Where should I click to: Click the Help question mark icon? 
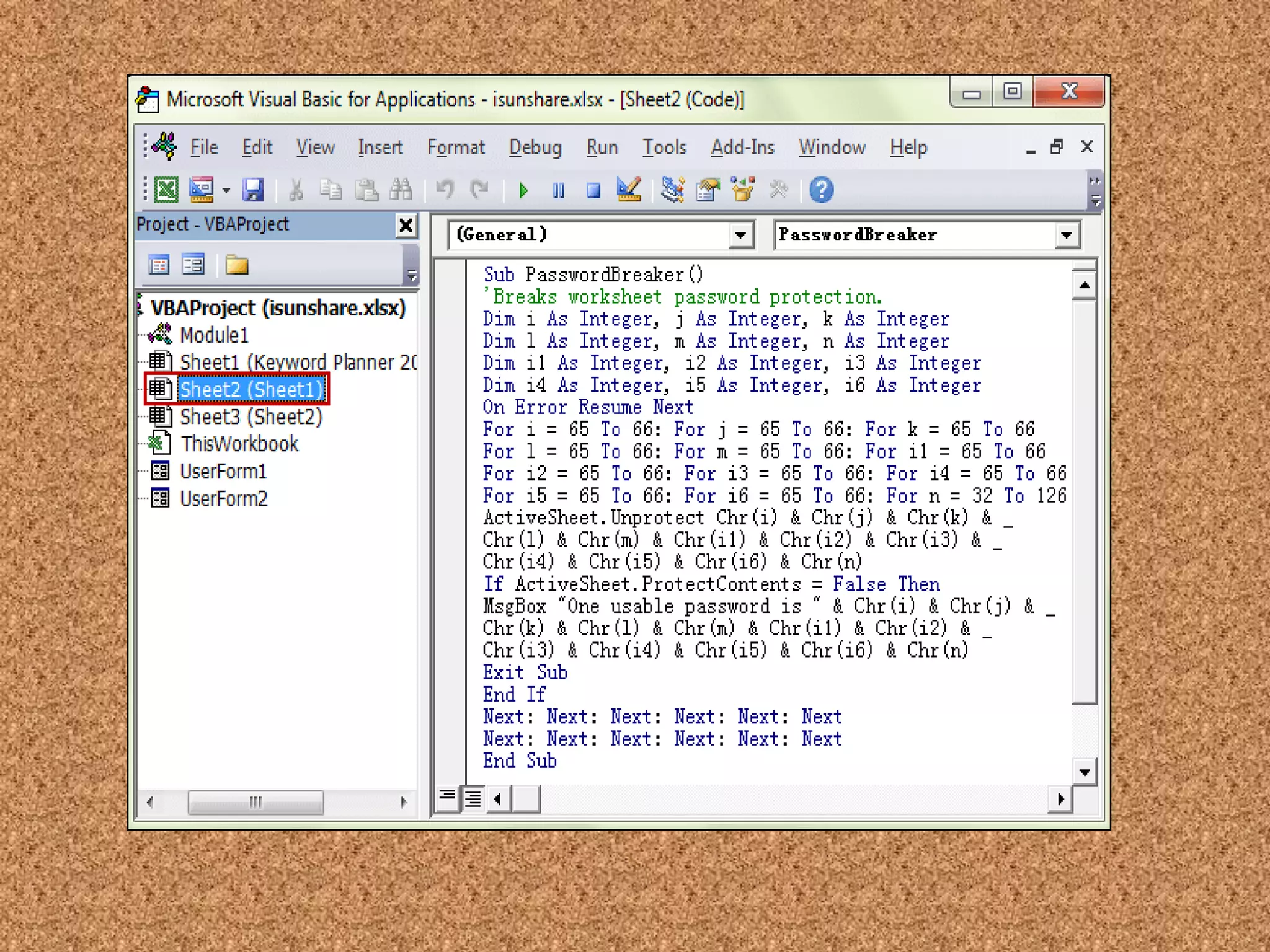(821, 190)
